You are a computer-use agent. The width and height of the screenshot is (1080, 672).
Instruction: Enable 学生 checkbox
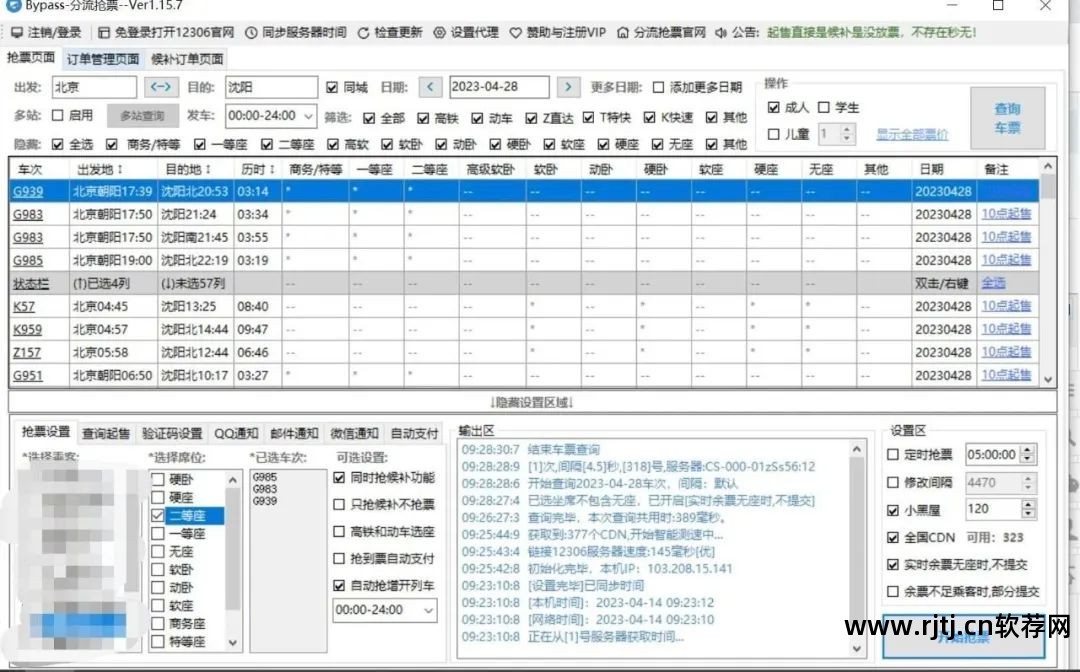(824, 107)
